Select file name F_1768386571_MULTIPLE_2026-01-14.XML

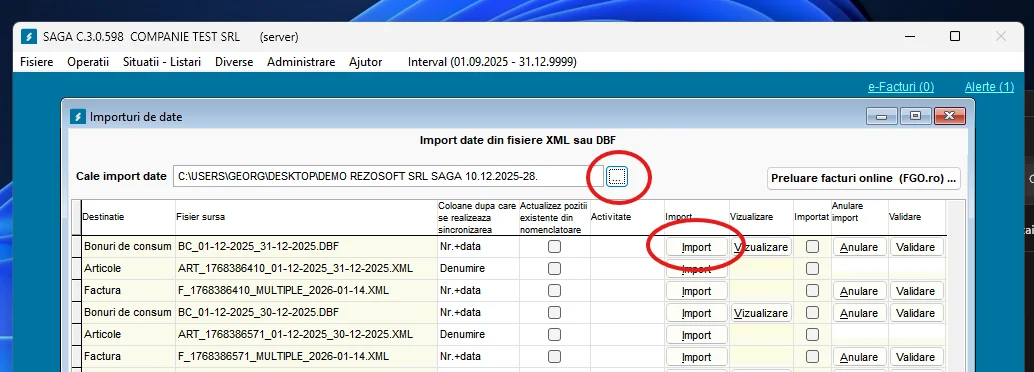pyautogui.click(x=284, y=356)
